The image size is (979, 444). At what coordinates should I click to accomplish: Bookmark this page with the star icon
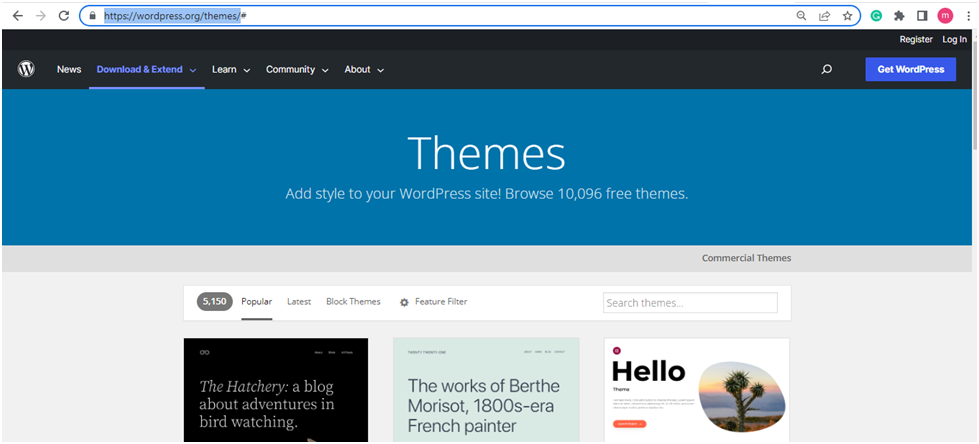pos(847,16)
